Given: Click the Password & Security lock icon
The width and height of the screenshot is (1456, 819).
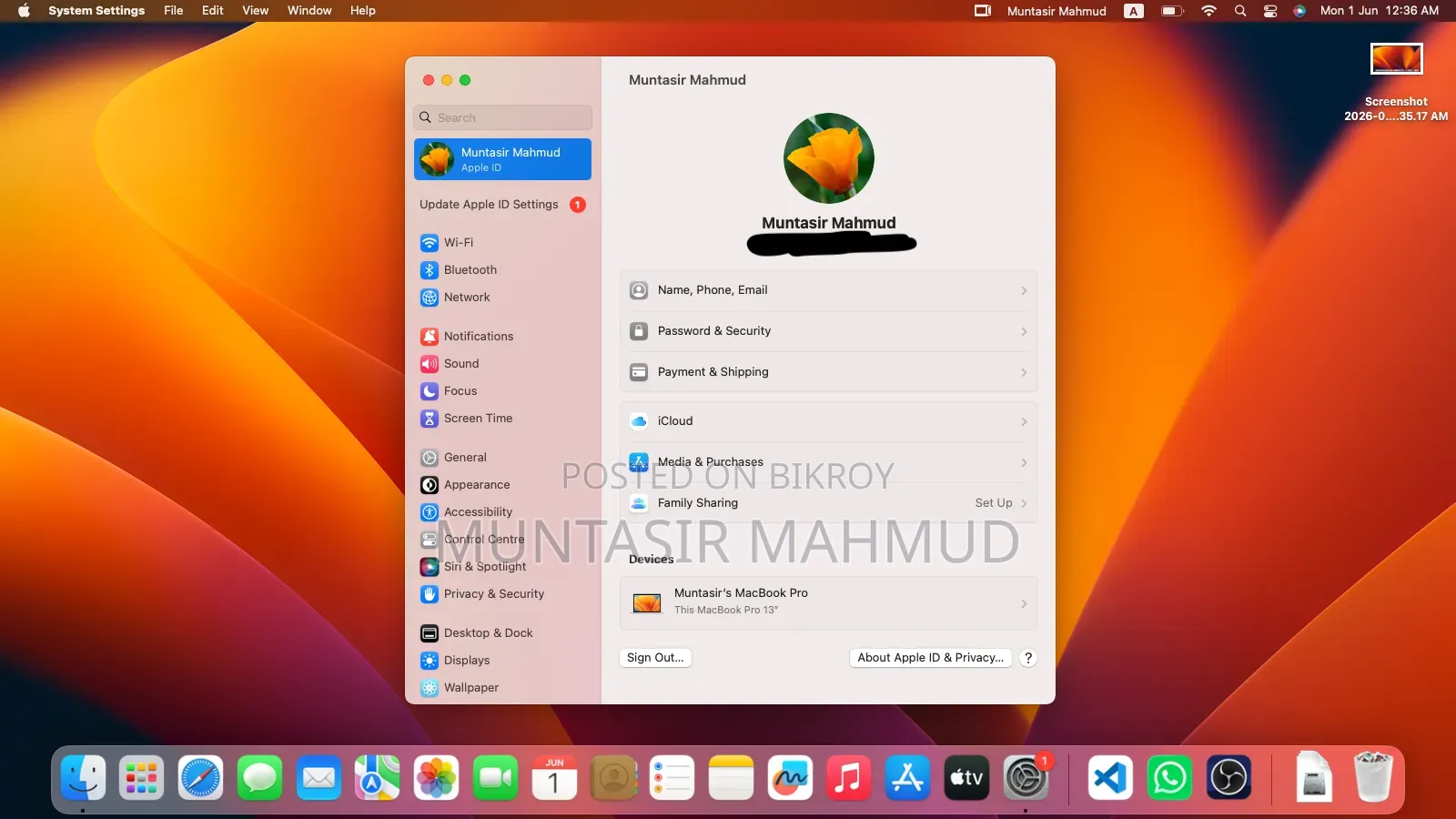Looking at the screenshot, I should coord(639,331).
